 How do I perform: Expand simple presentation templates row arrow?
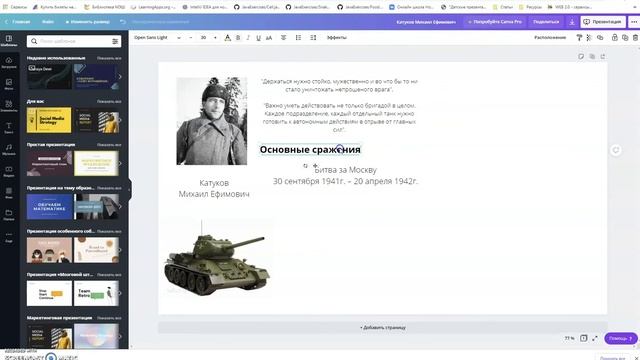pyautogui.click(x=120, y=163)
